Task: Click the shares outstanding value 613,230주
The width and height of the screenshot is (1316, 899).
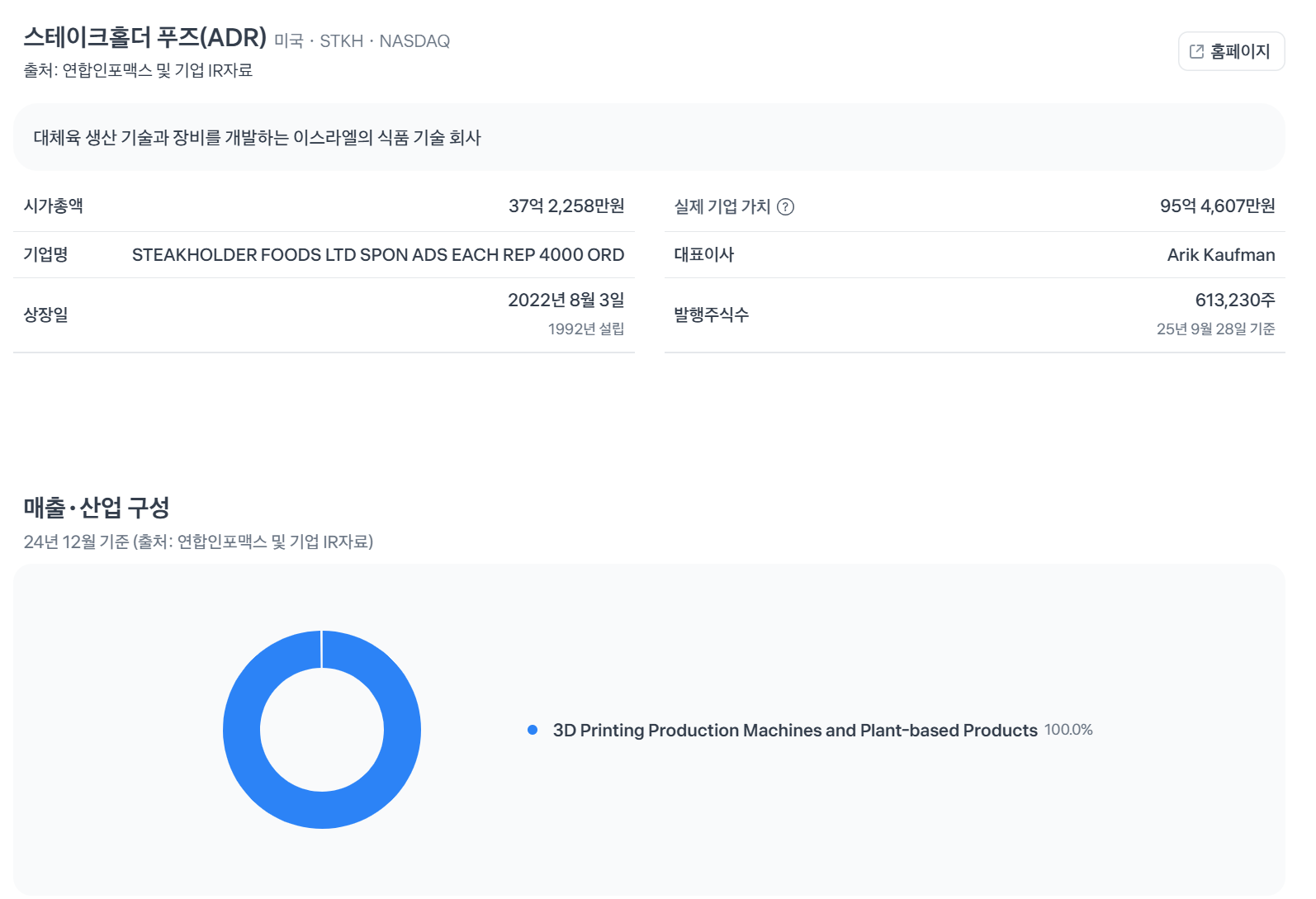Action: click(x=1235, y=300)
